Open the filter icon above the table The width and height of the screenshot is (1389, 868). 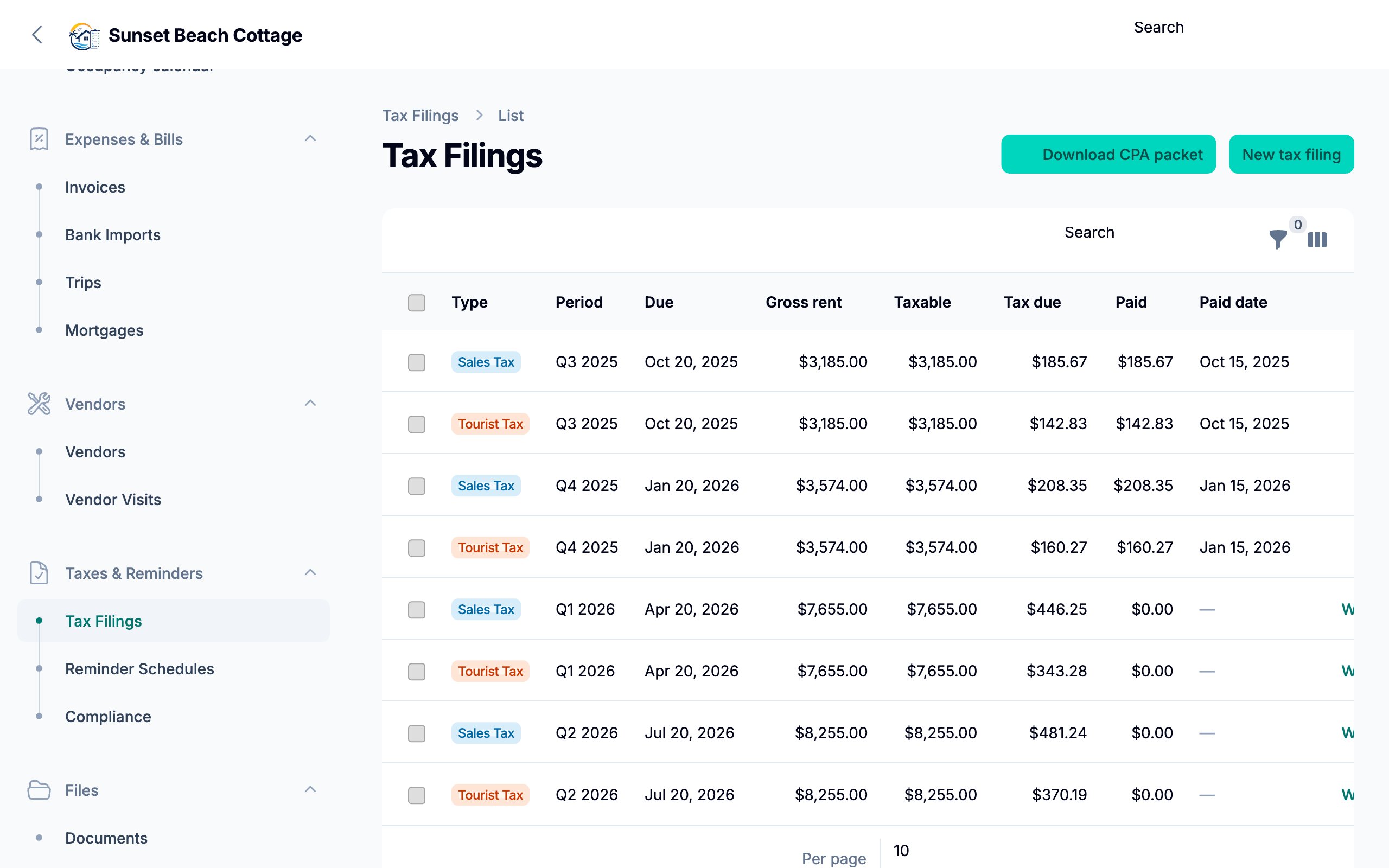click(1277, 240)
